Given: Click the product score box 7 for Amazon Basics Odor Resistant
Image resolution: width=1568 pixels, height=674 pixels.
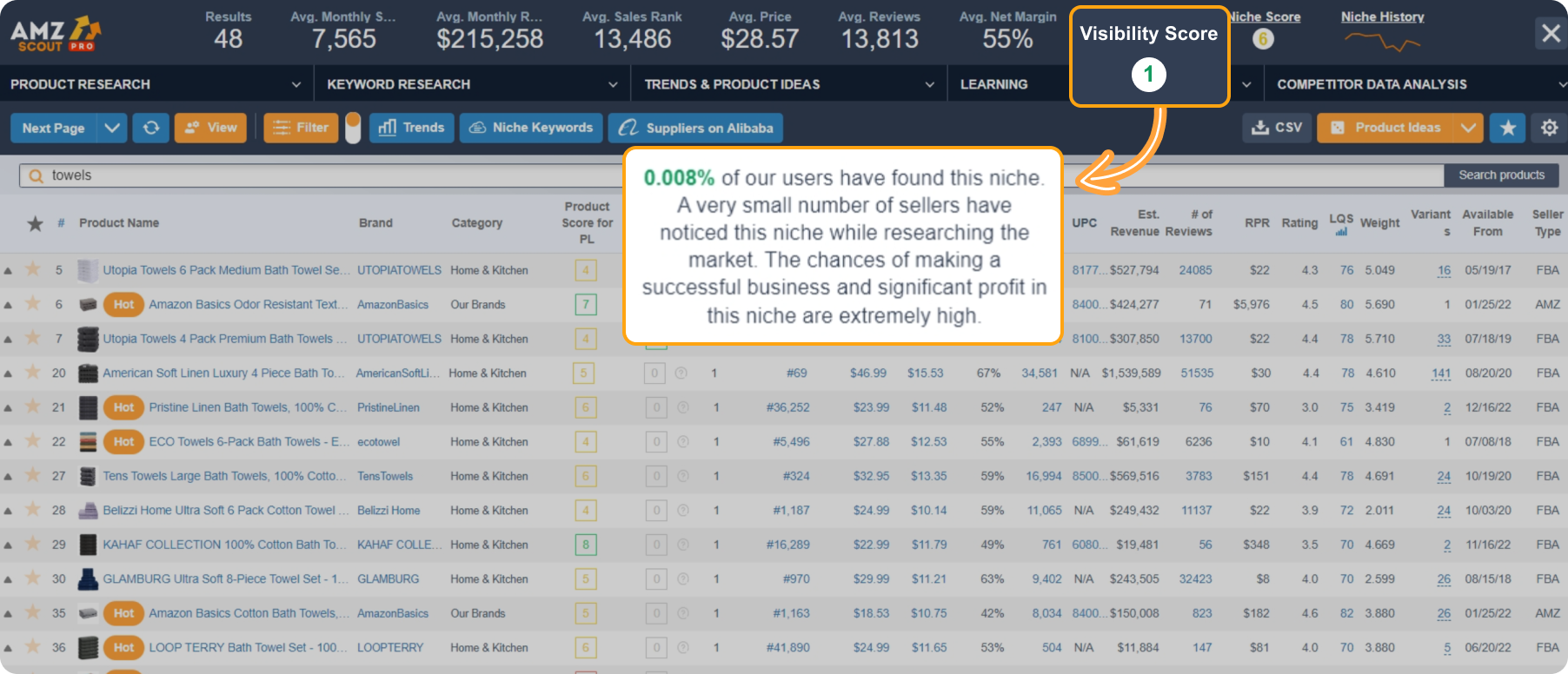Looking at the screenshot, I should click(x=586, y=305).
